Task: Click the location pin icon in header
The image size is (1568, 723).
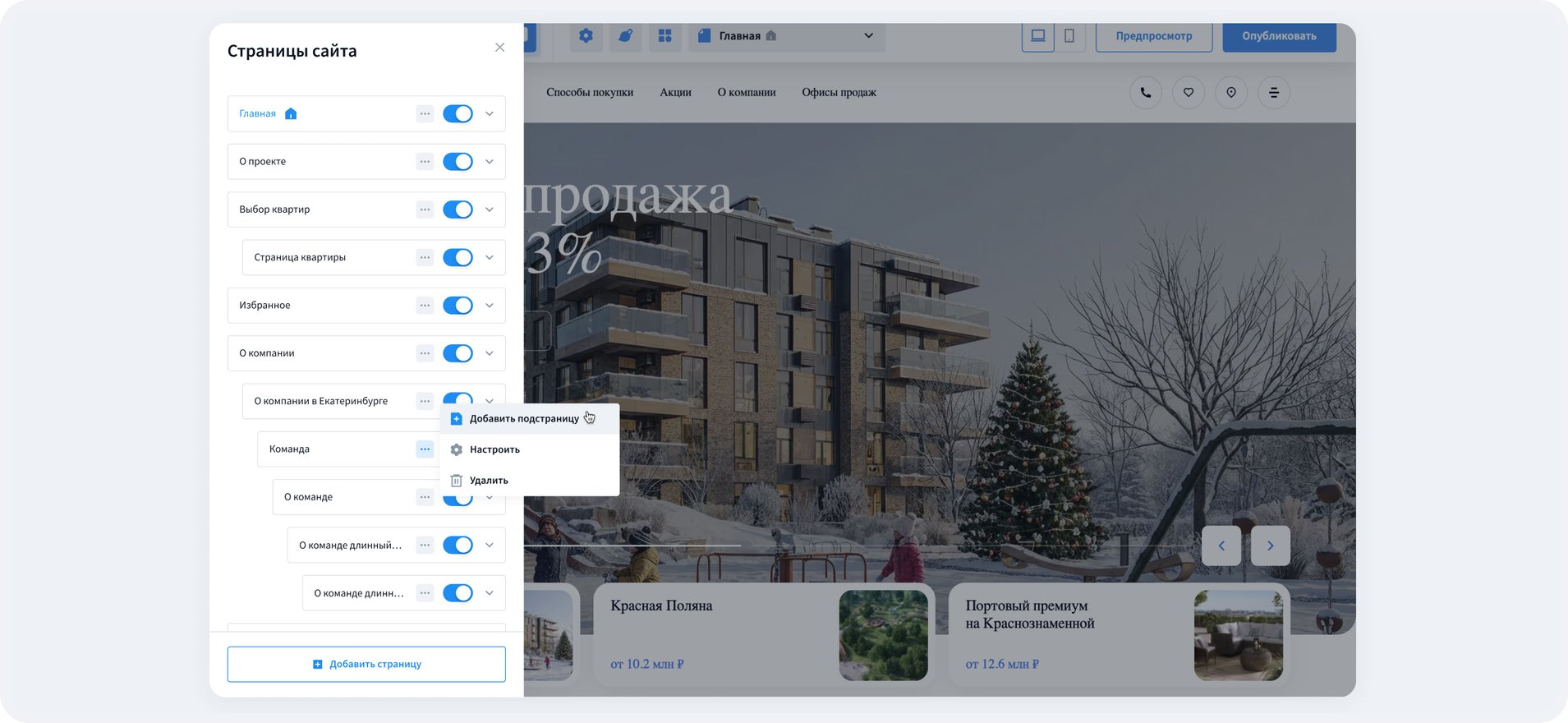Action: (1231, 93)
